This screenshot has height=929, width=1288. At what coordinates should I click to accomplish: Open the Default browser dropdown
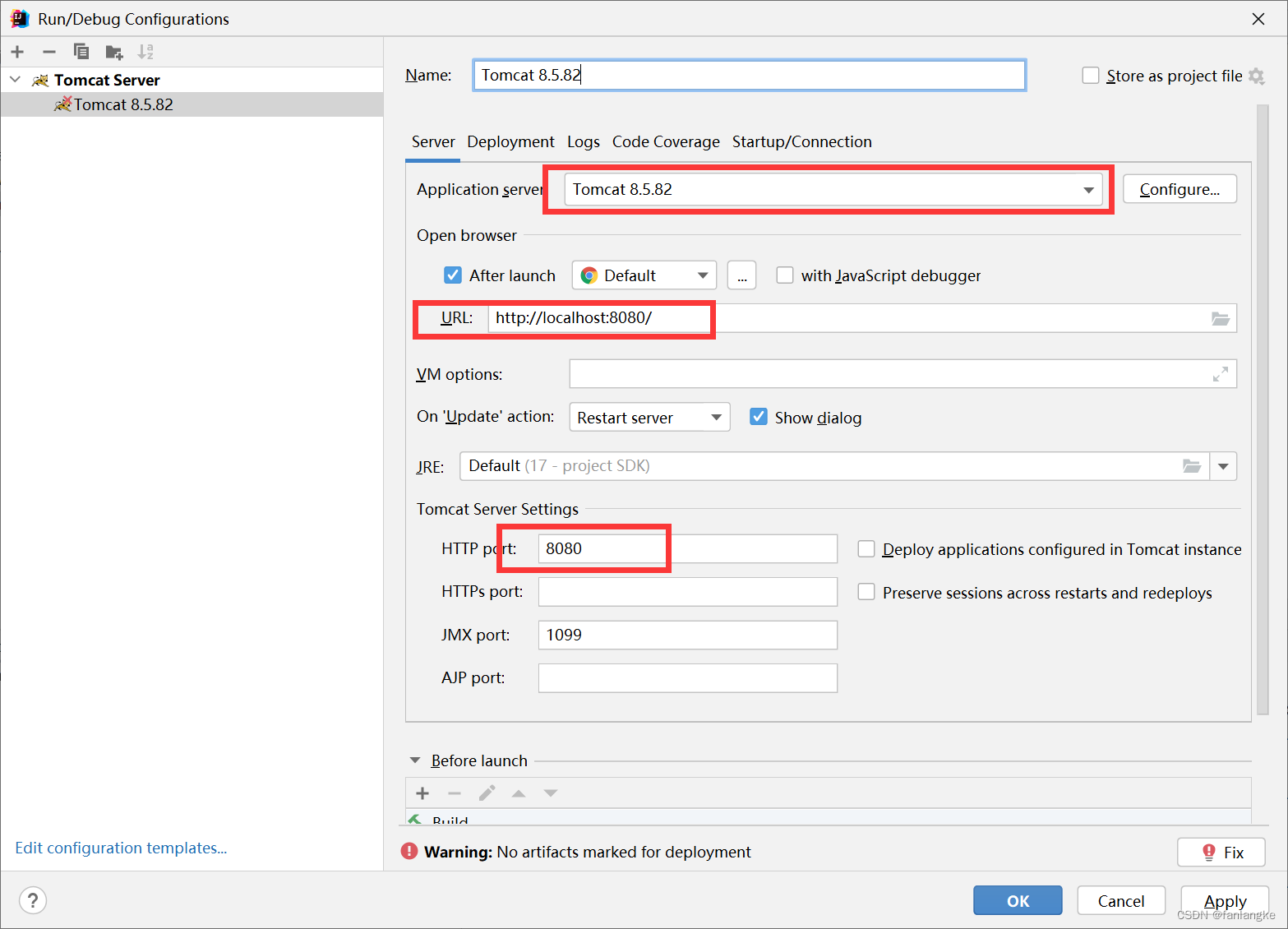[644, 275]
